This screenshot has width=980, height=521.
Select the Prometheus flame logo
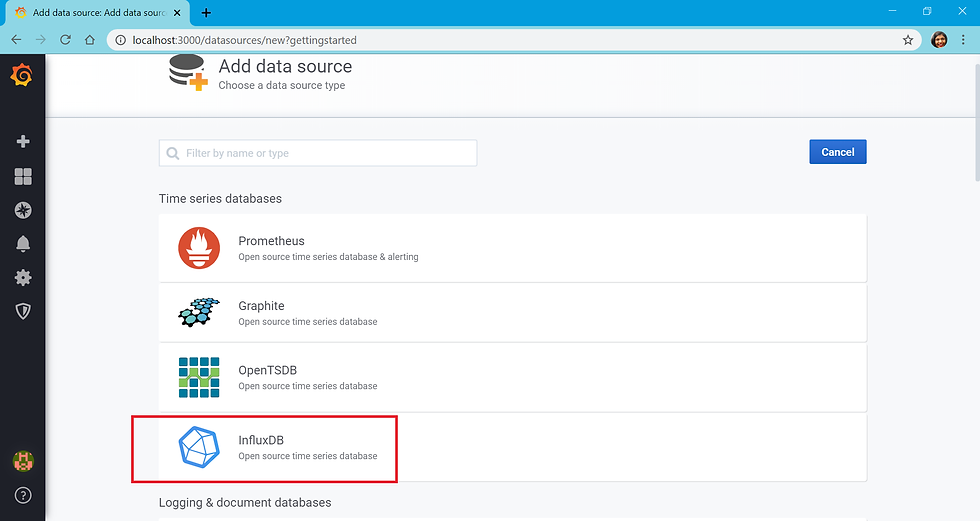coord(199,248)
